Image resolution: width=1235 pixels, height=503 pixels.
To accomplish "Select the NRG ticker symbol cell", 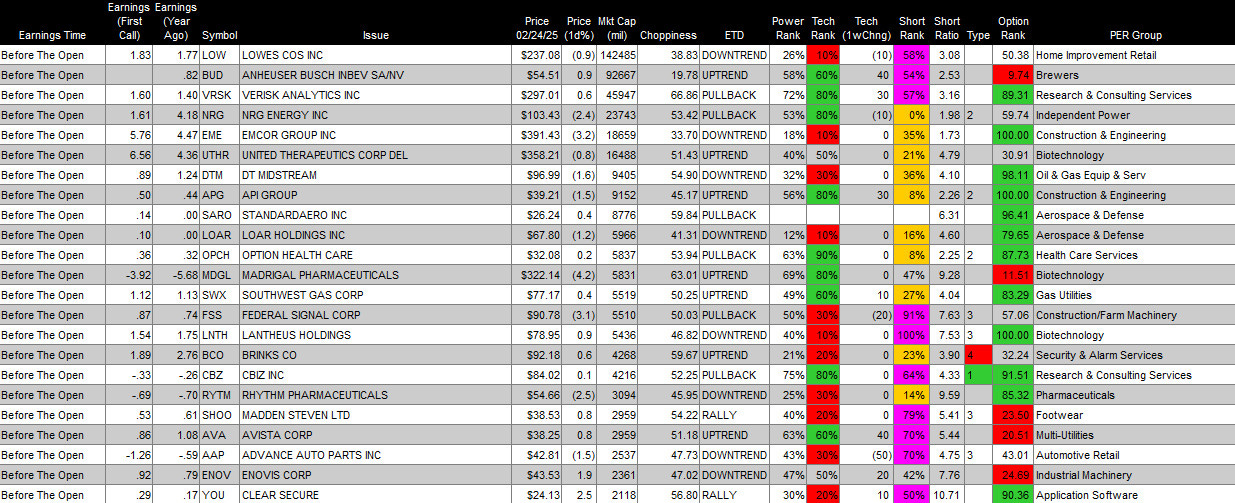I will [x=219, y=115].
